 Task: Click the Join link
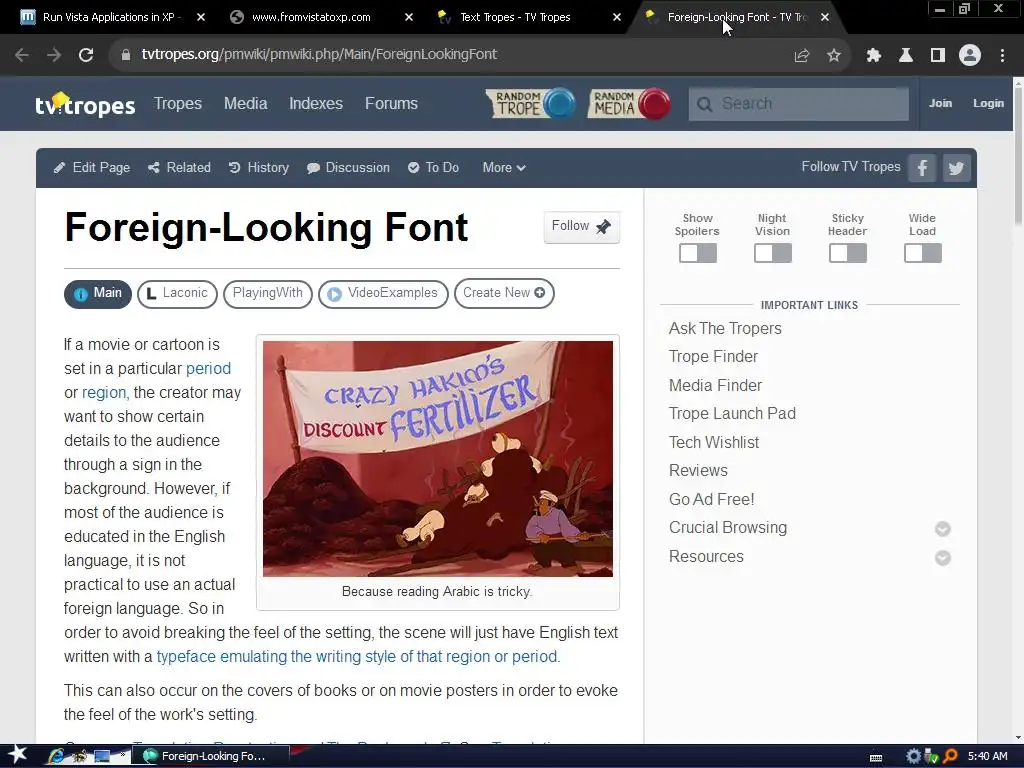click(x=940, y=103)
